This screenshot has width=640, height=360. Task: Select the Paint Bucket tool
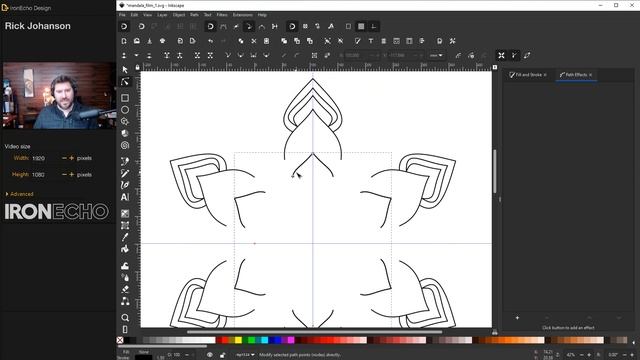[x=125, y=249]
